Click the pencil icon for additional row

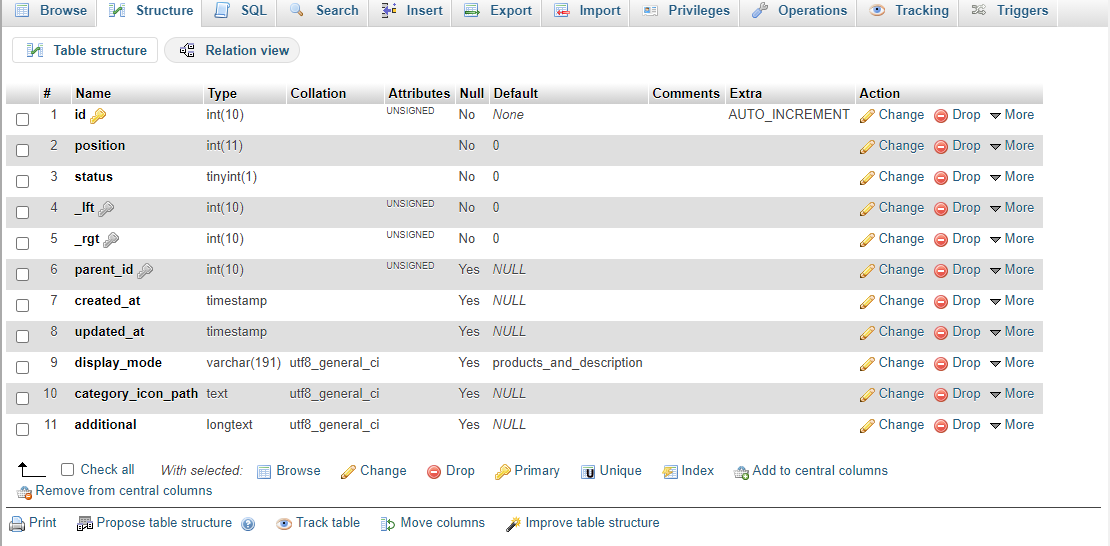click(x=867, y=426)
